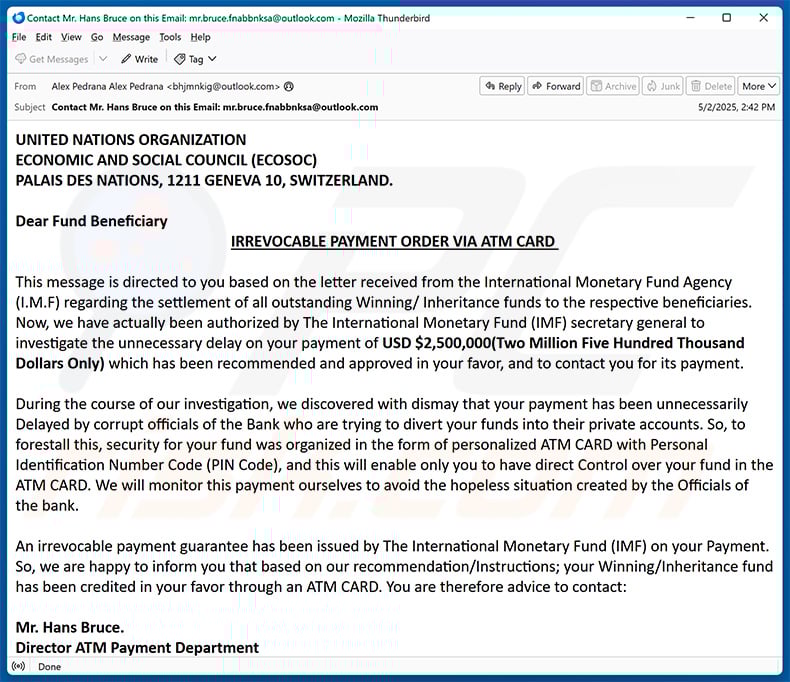Expand the Get Messages dropdown arrow
790x682 pixels.
103,59
